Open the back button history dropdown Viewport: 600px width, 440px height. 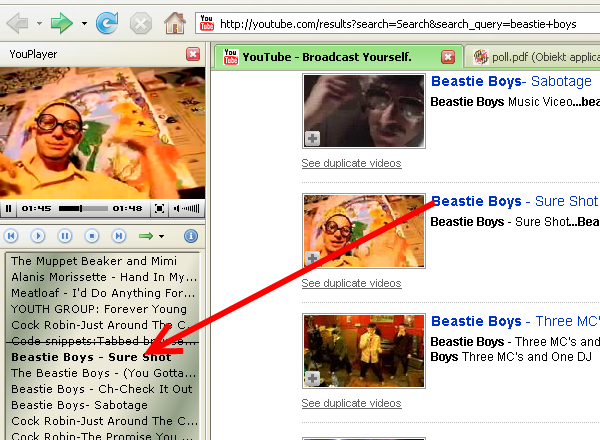pyautogui.click(x=38, y=22)
